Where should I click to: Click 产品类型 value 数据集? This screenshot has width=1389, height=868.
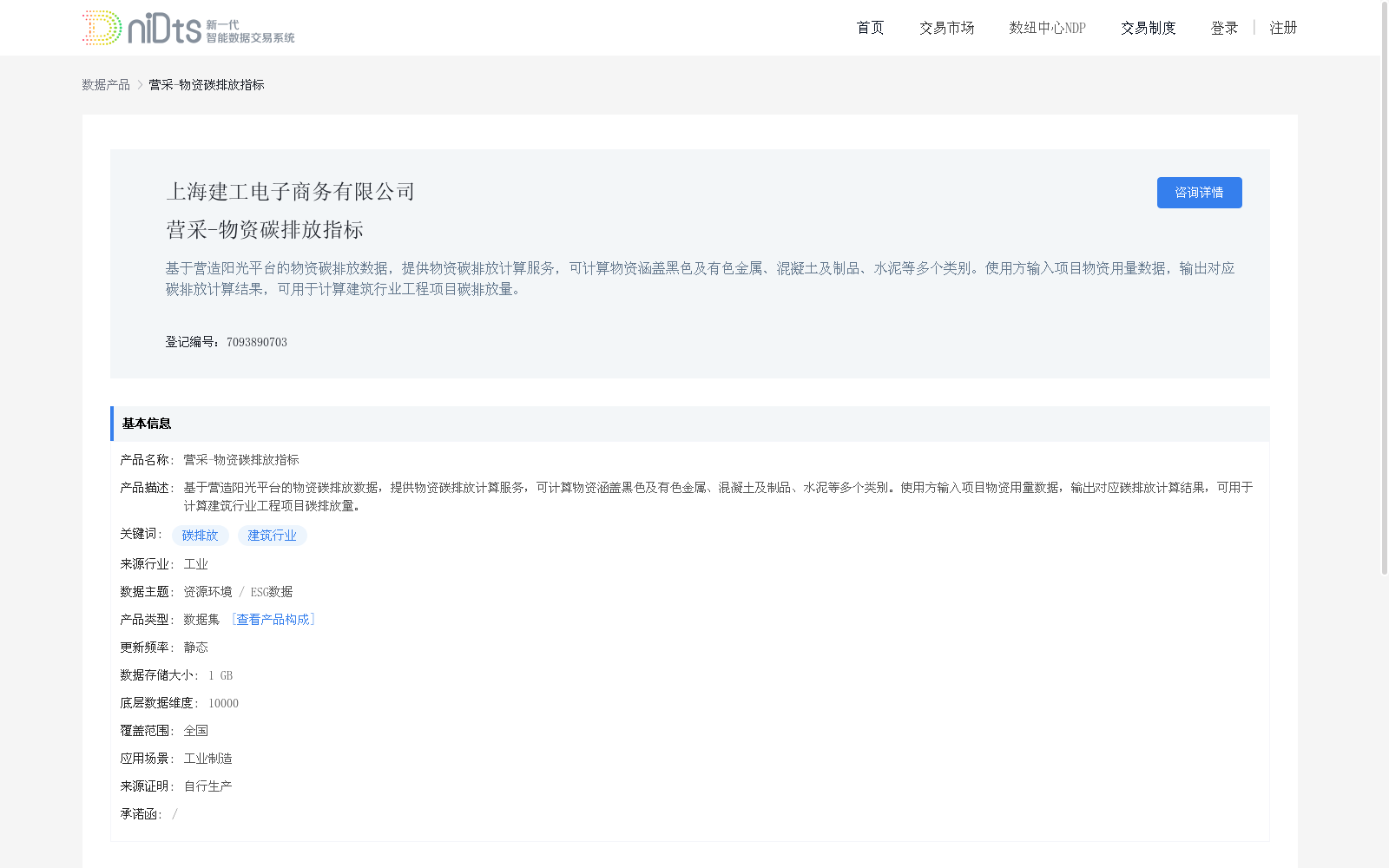(x=201, y=620)
